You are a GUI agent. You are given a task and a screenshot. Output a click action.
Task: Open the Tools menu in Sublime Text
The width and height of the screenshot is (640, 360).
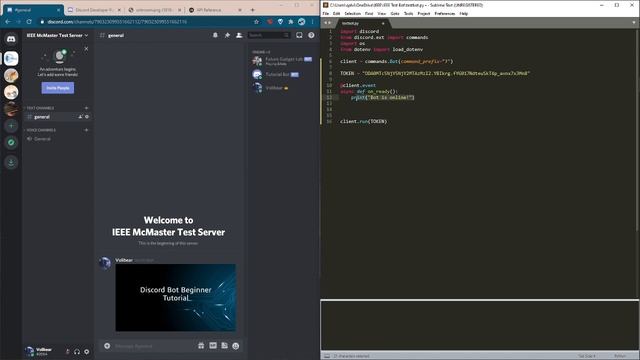(409, 13)
